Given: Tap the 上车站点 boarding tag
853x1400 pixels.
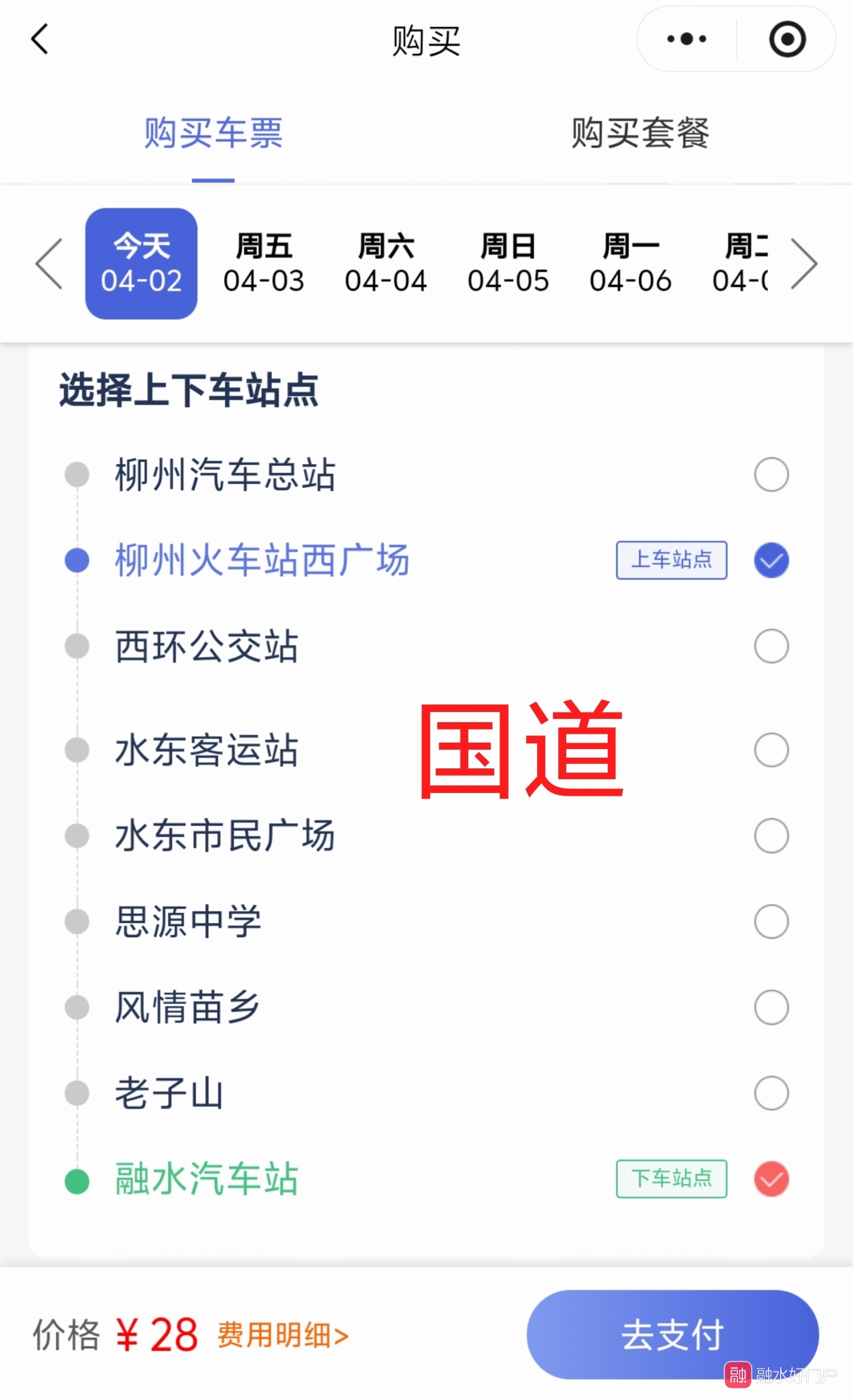Looking at the screenshot, I should [671, 560].
